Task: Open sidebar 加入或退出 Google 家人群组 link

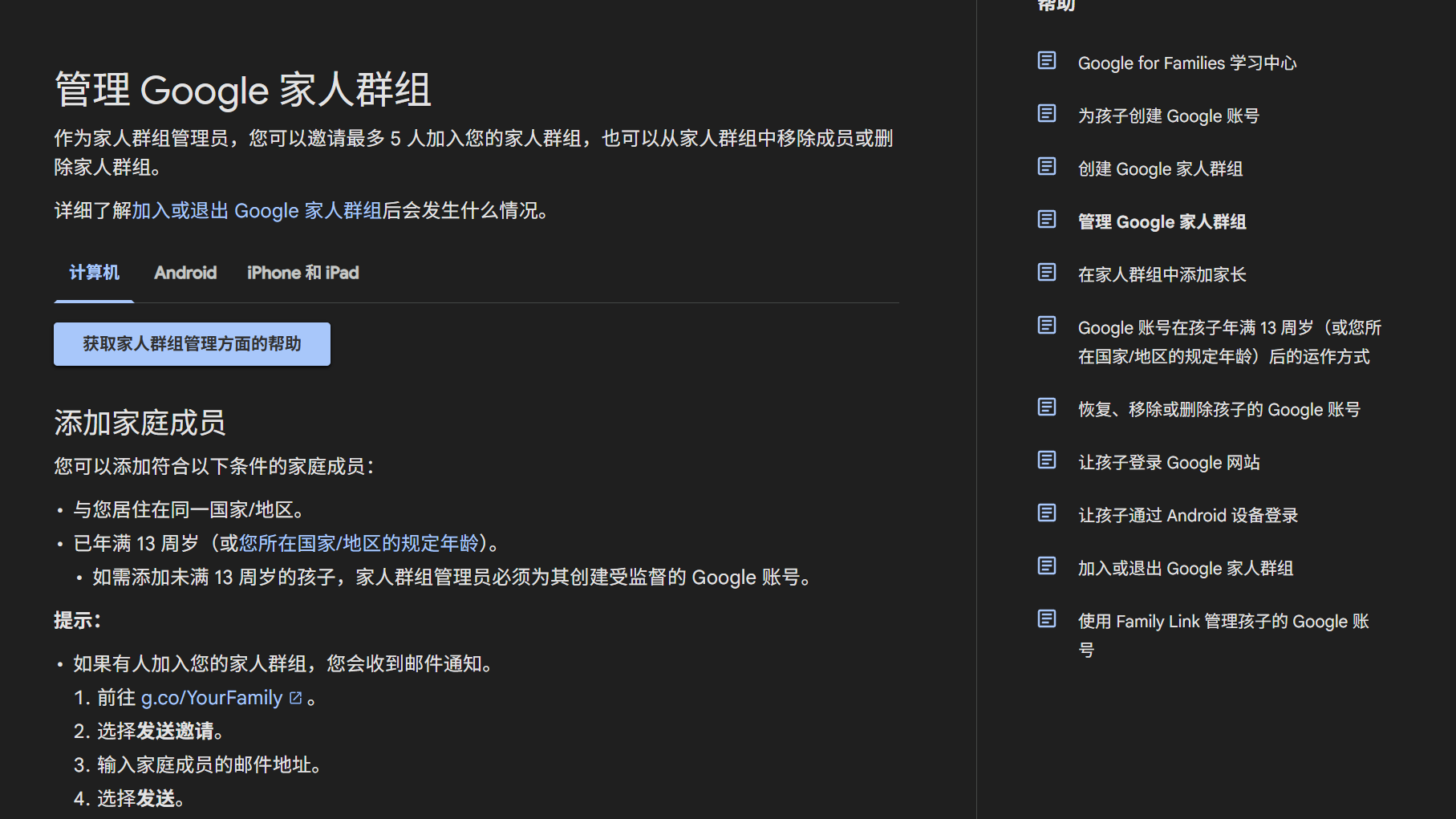Action: click(x=1185, y=569)
